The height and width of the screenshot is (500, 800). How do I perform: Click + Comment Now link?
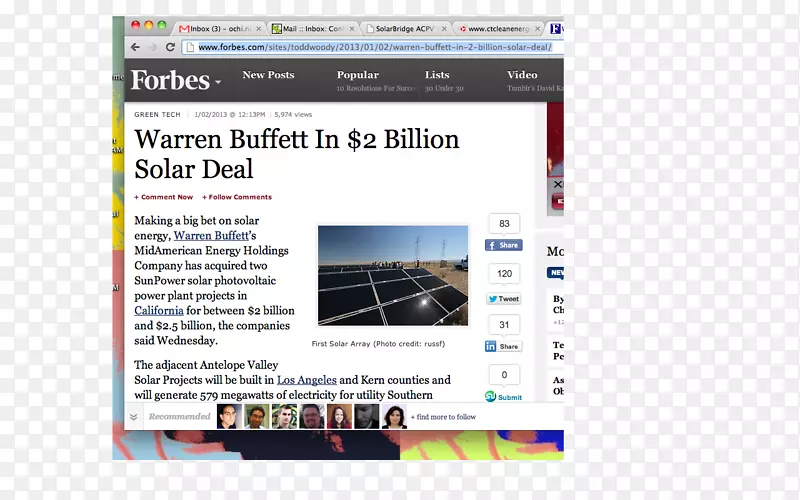coord(164,197)
